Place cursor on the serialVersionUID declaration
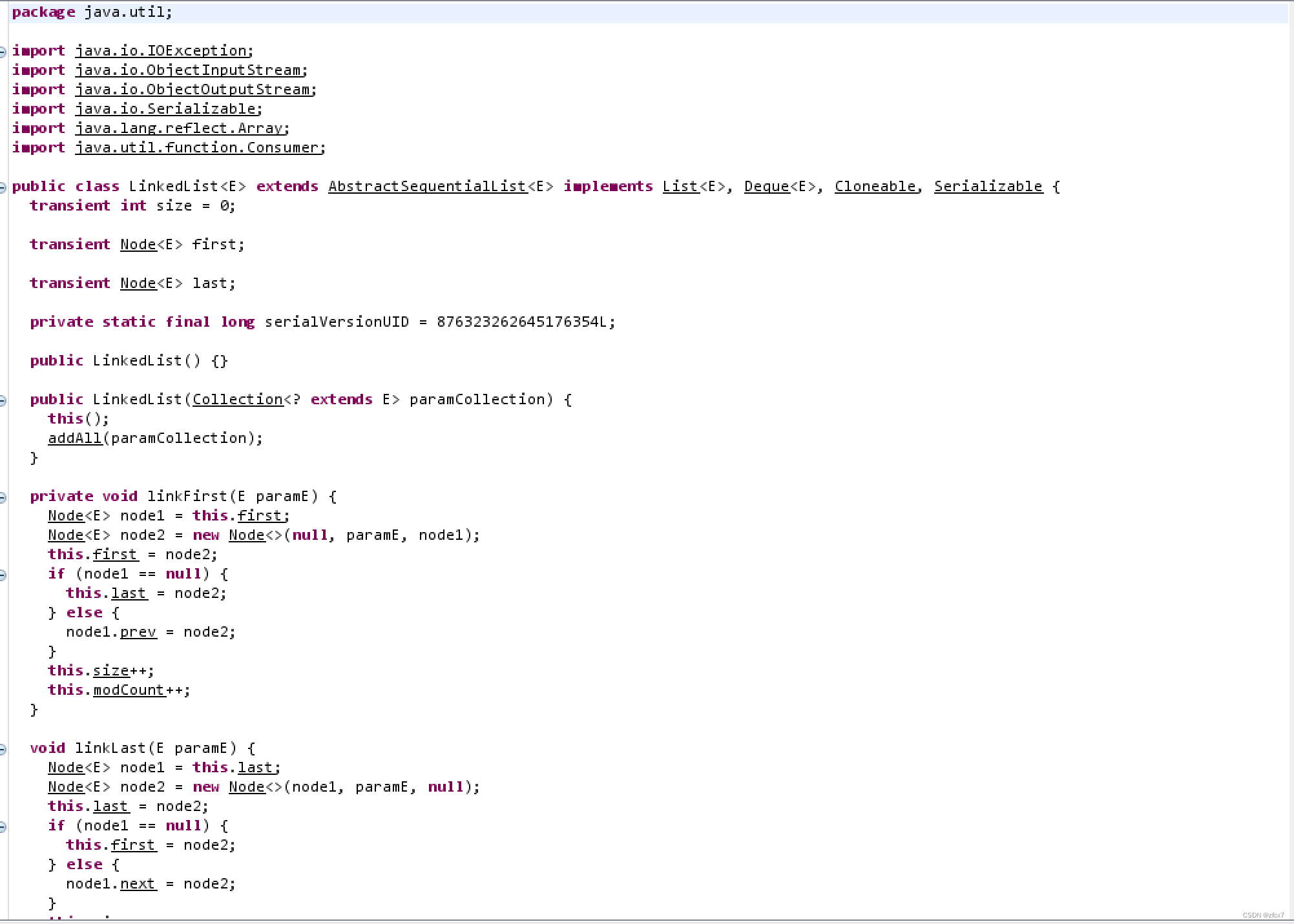 coord(336,322)
